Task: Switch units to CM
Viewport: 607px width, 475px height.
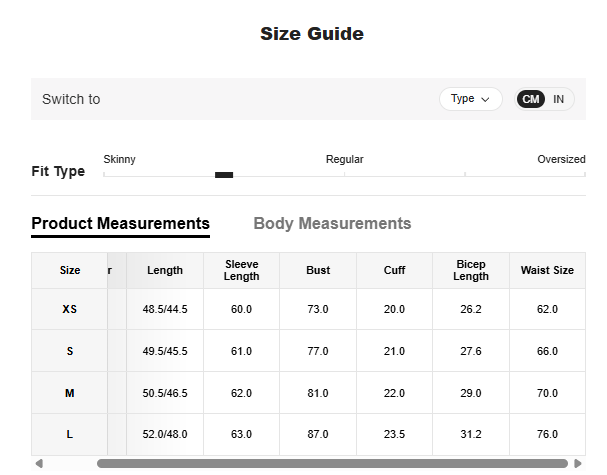Action: (x=531, y=99)
